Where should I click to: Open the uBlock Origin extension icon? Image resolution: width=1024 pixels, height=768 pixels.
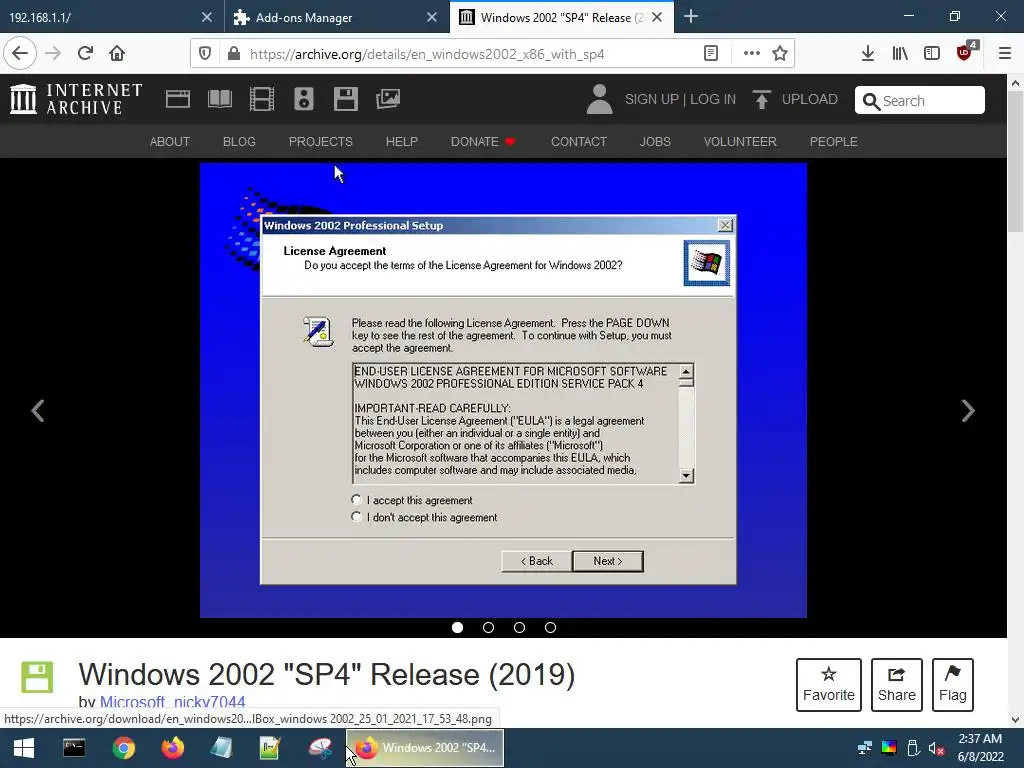965,52
